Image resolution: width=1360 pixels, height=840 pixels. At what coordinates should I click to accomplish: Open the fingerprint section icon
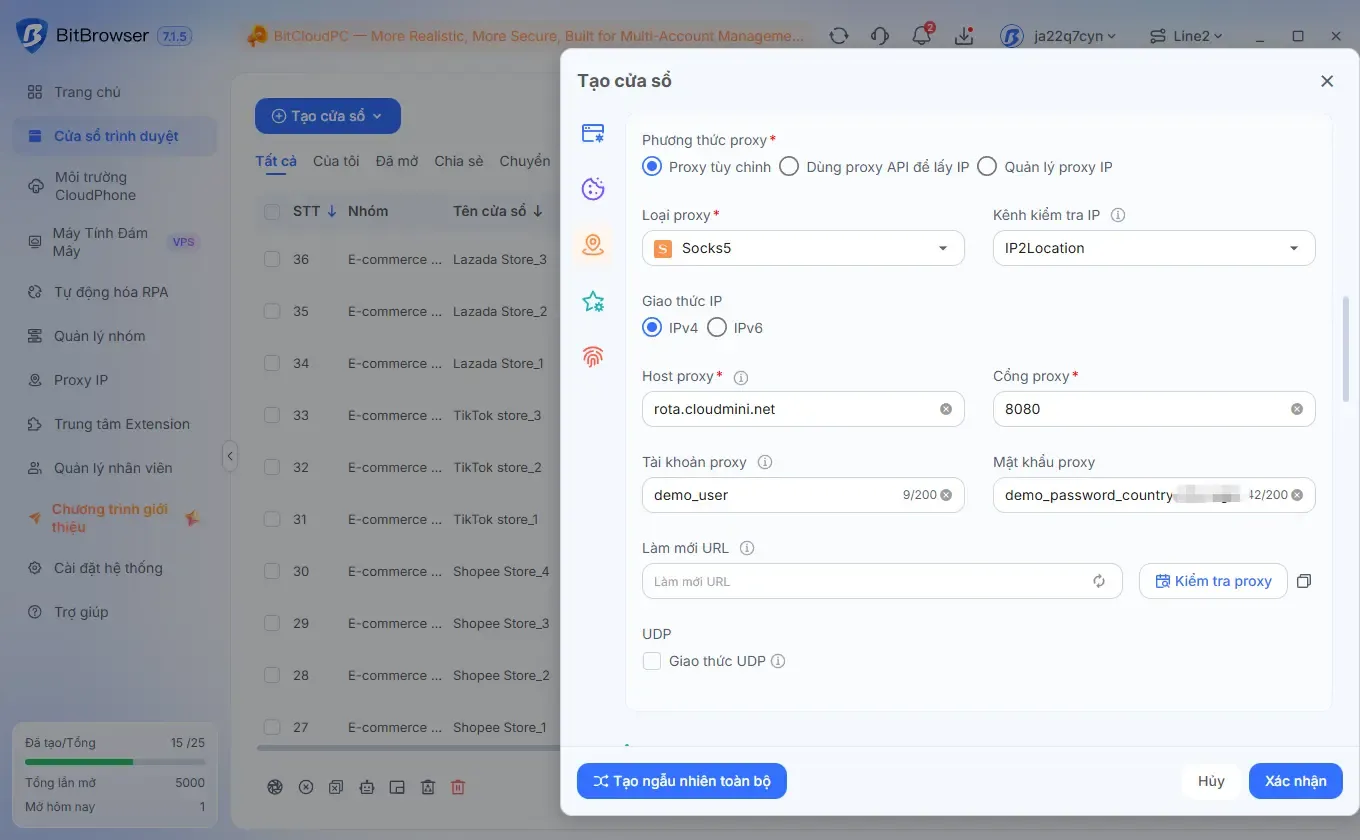click(593, 356)
